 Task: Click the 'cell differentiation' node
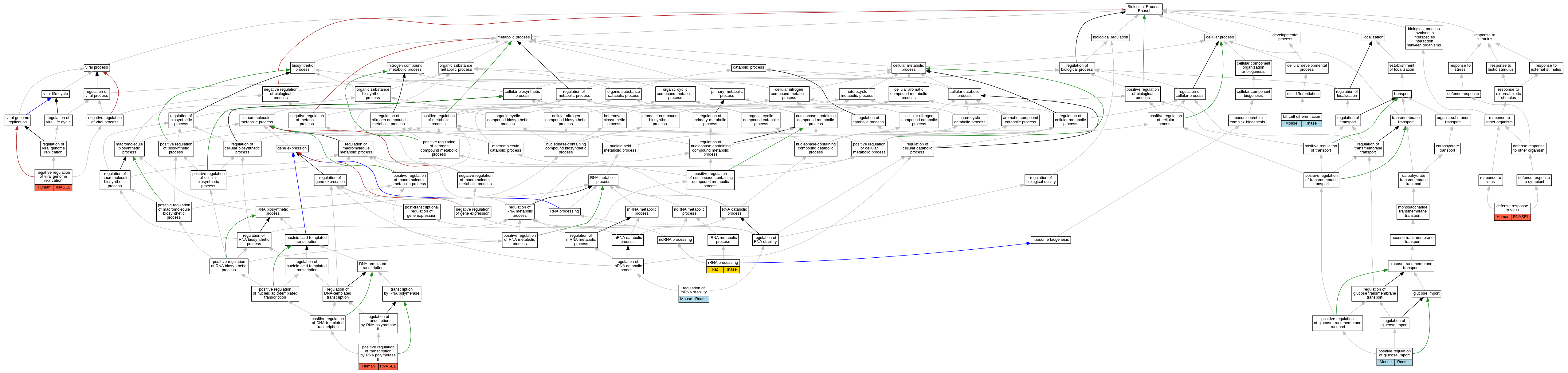(x=1303, y=94)
